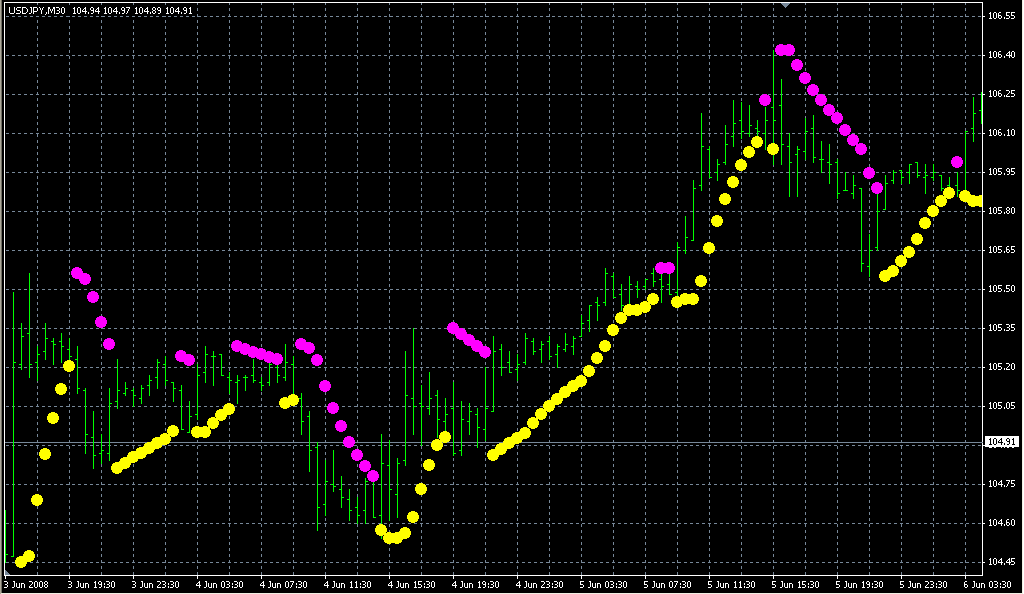
Task: Click the 105.05 price scale label
Action: [x=1001, y=406]
